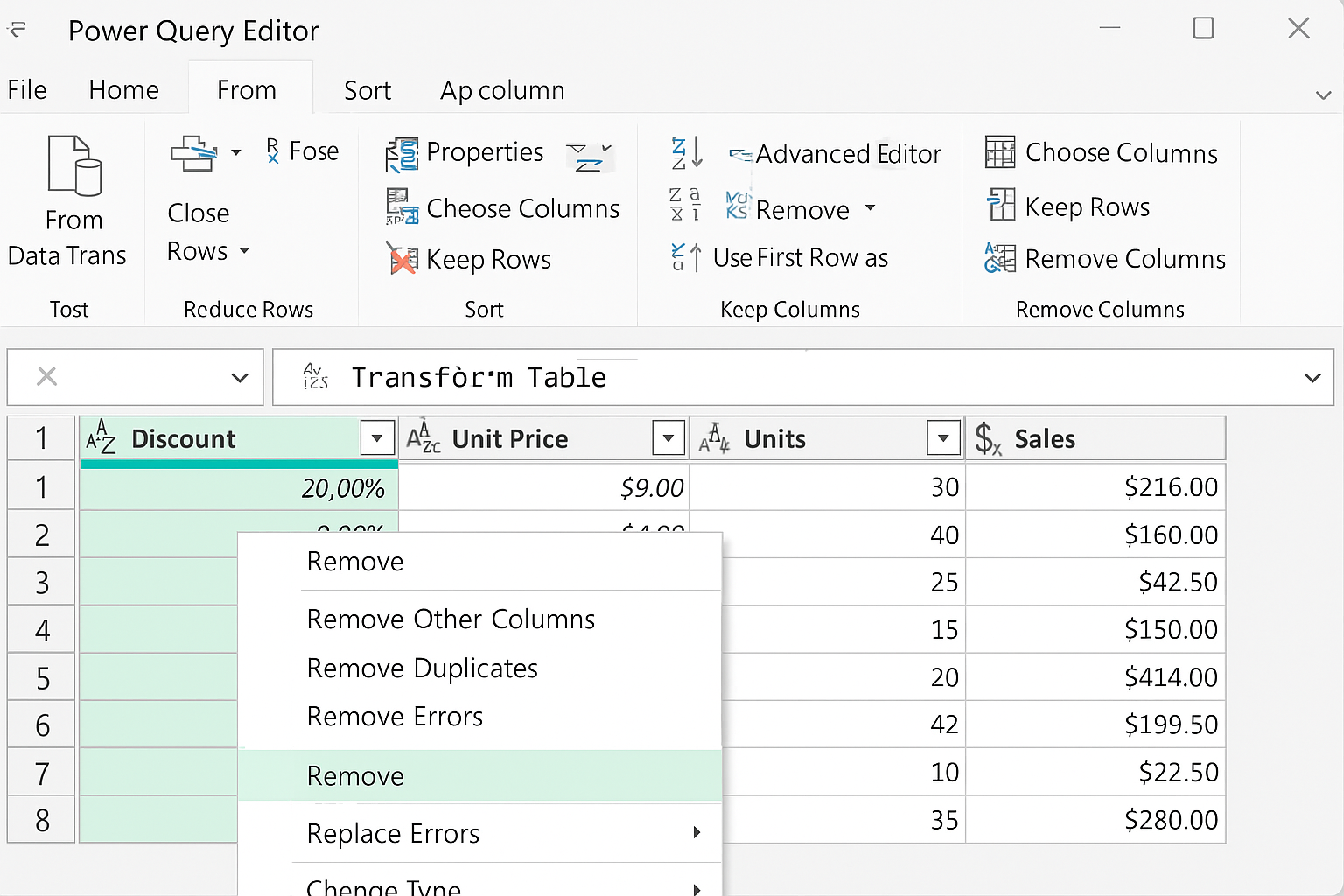This screenshot has height=896, width=1344.
Task: Click the formula bar function icon
Action: tap(315, 376)
